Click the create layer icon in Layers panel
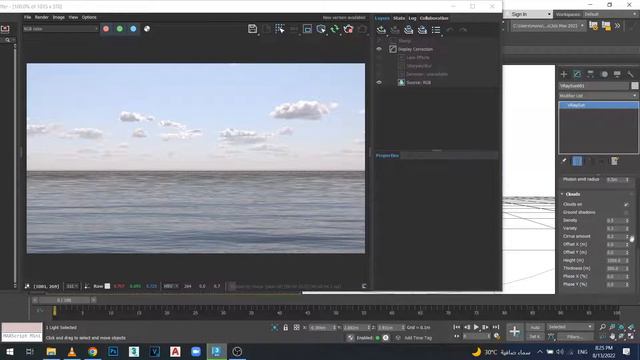Viewport: 640px width, 360px height. coord(381,30)
